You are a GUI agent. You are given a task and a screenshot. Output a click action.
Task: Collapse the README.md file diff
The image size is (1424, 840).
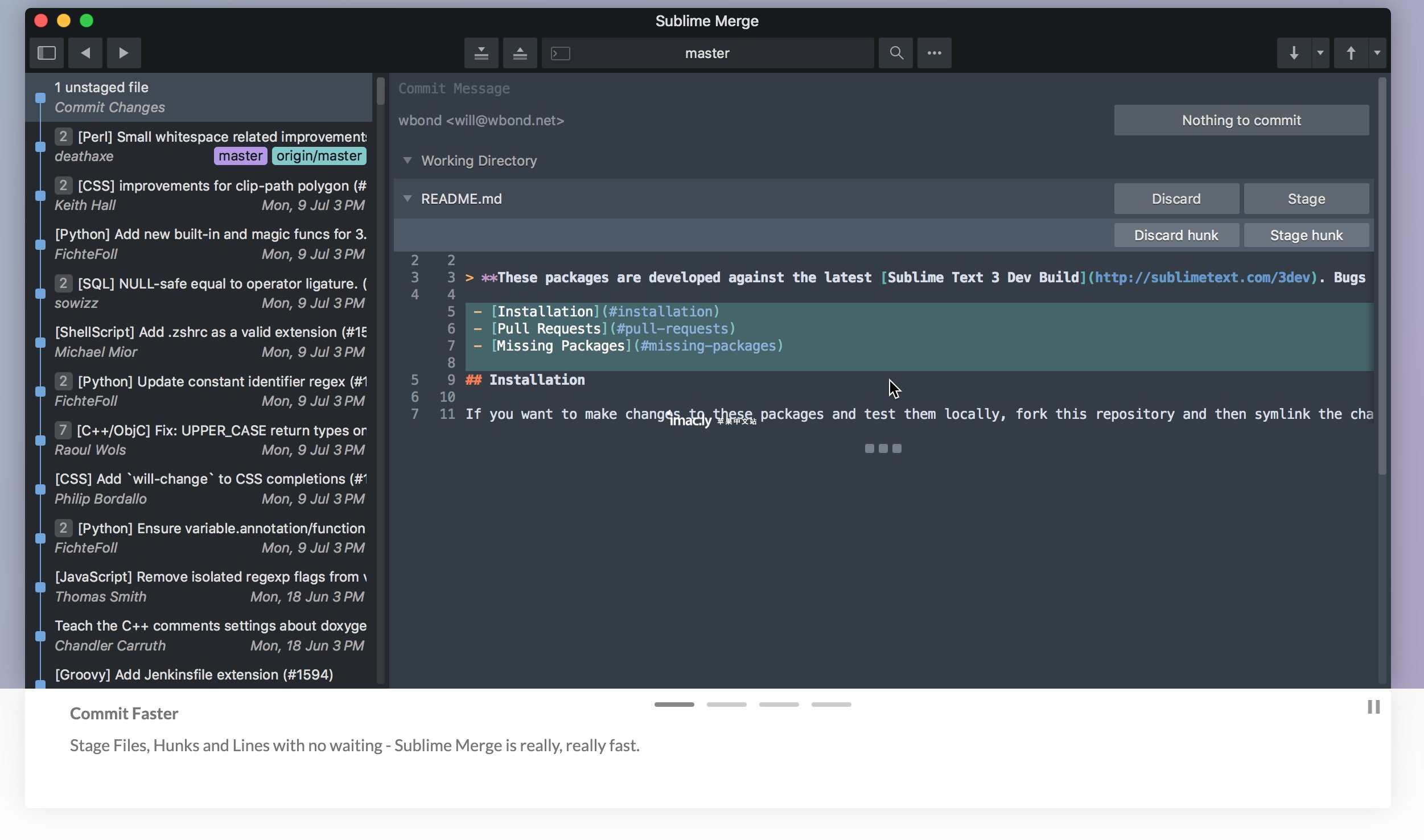[408, 199]
